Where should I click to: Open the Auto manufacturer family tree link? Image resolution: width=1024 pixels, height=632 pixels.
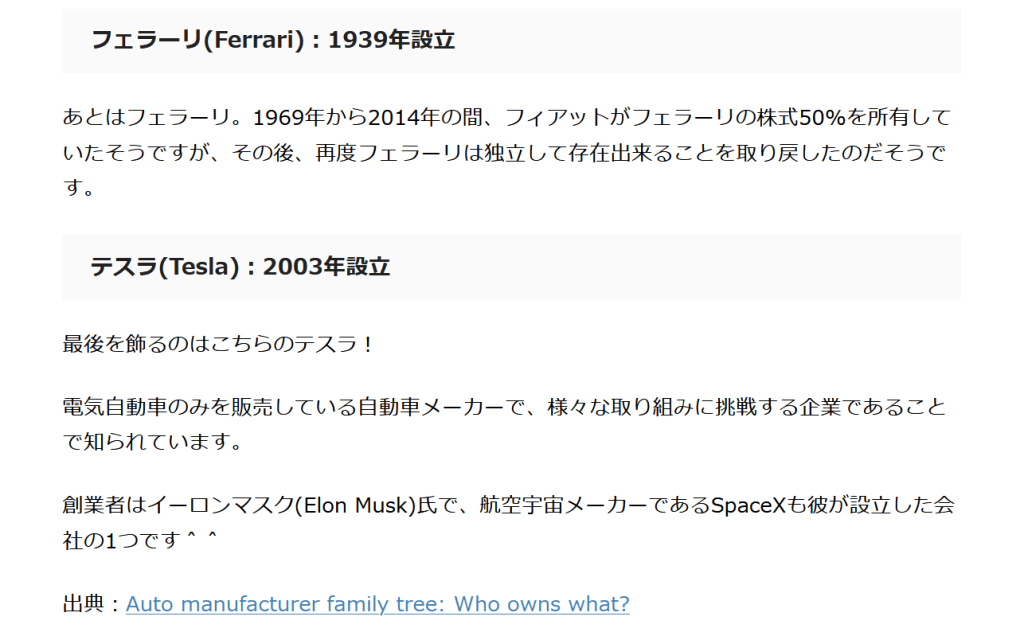coord(377,604)
